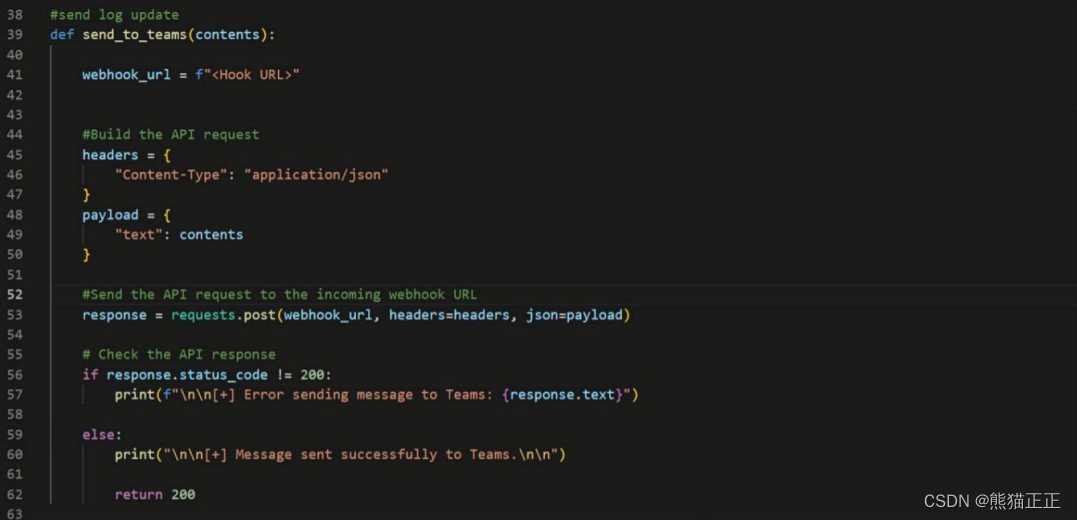Click line number 39 in the gutter
This screenshot has width=1077, height=520.
point(14,35)
